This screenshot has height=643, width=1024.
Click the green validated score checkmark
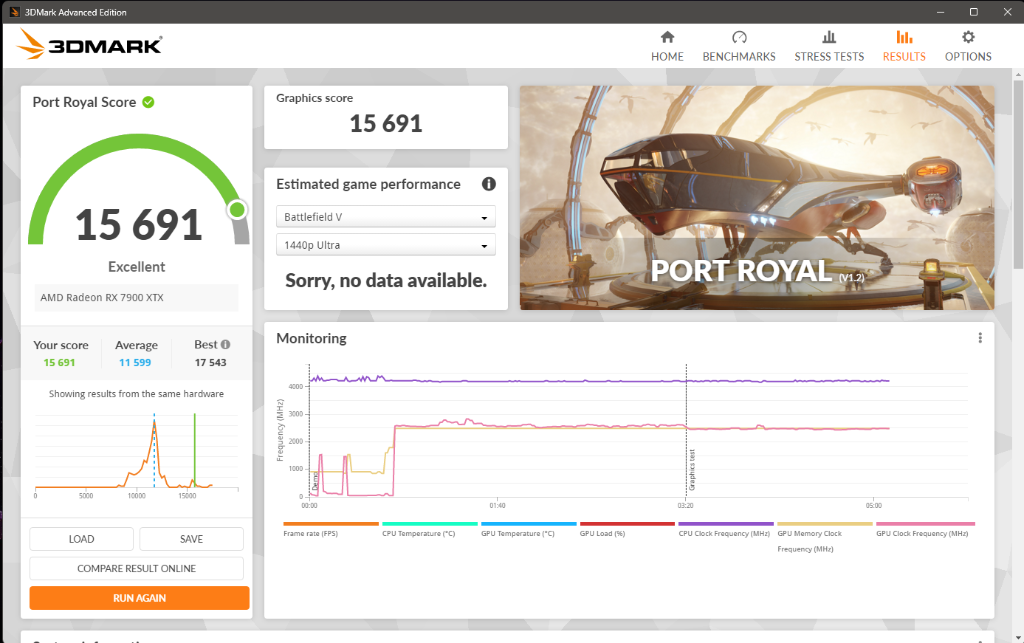148,102
